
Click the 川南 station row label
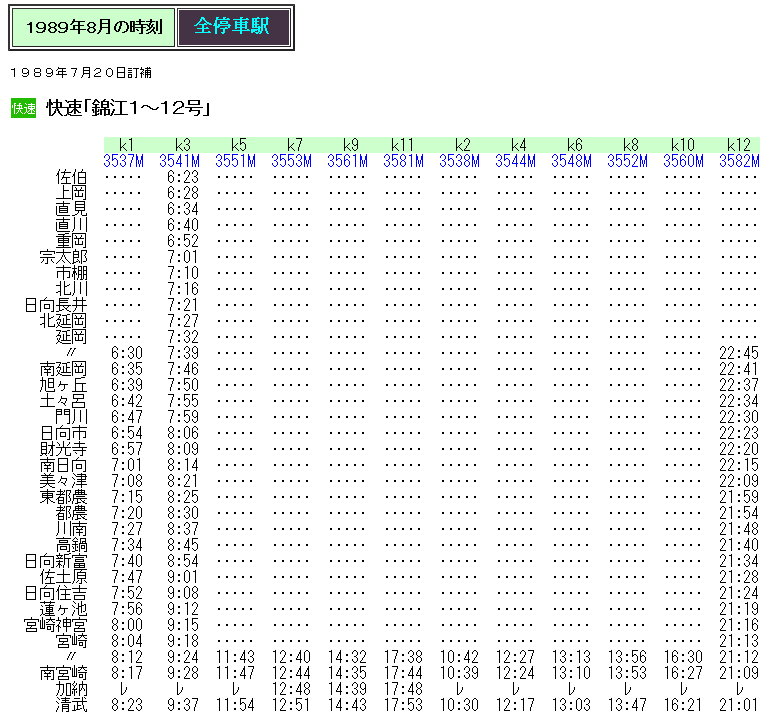pos(71,529)
